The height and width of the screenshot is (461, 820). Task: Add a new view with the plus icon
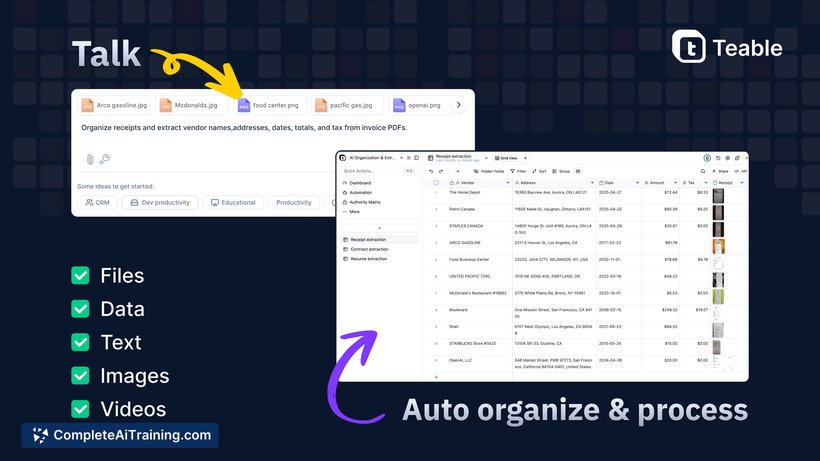pyautogui.click(x=526, y=158)
